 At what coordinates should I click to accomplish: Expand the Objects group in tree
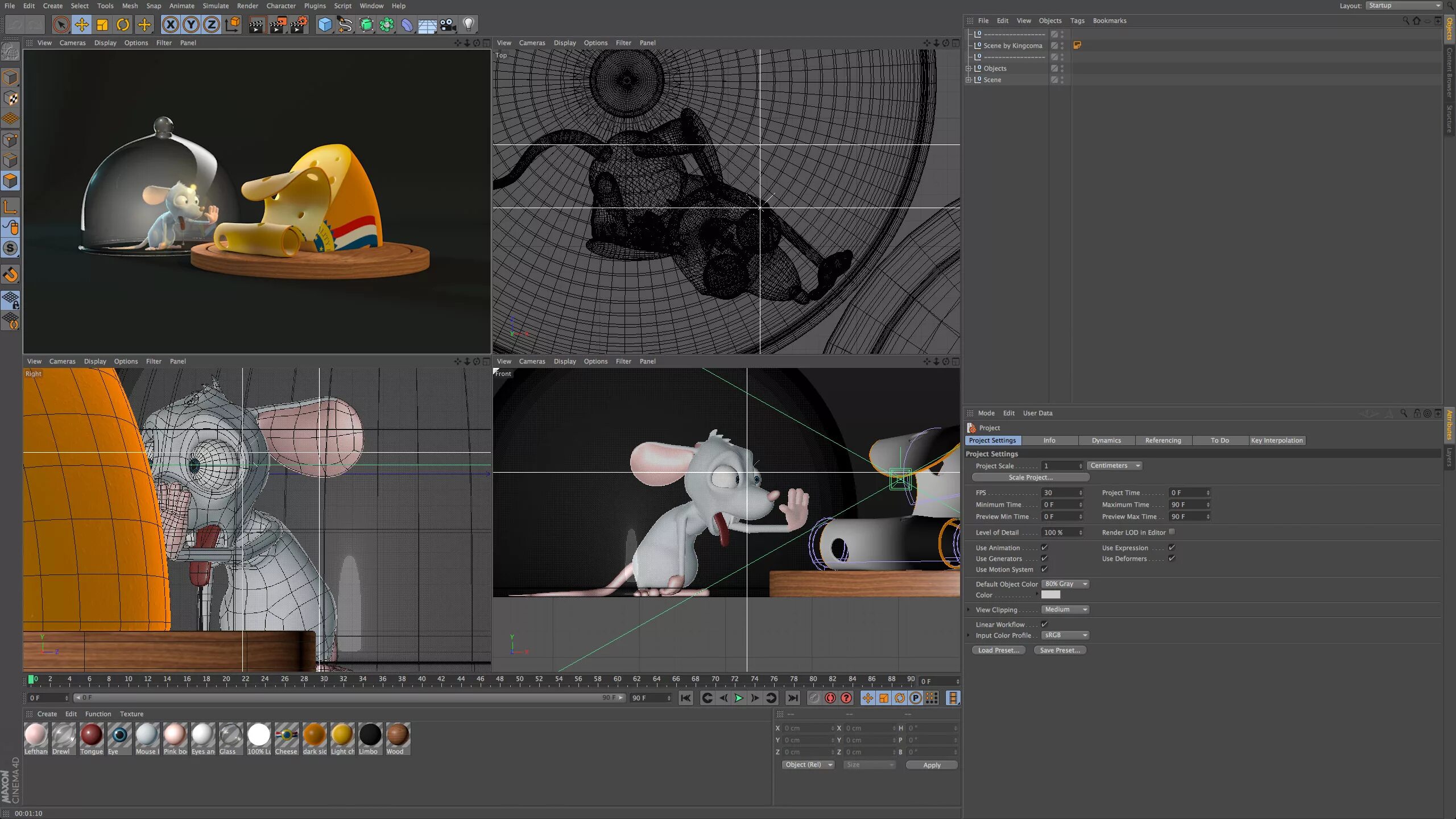(x=969, y=68)
